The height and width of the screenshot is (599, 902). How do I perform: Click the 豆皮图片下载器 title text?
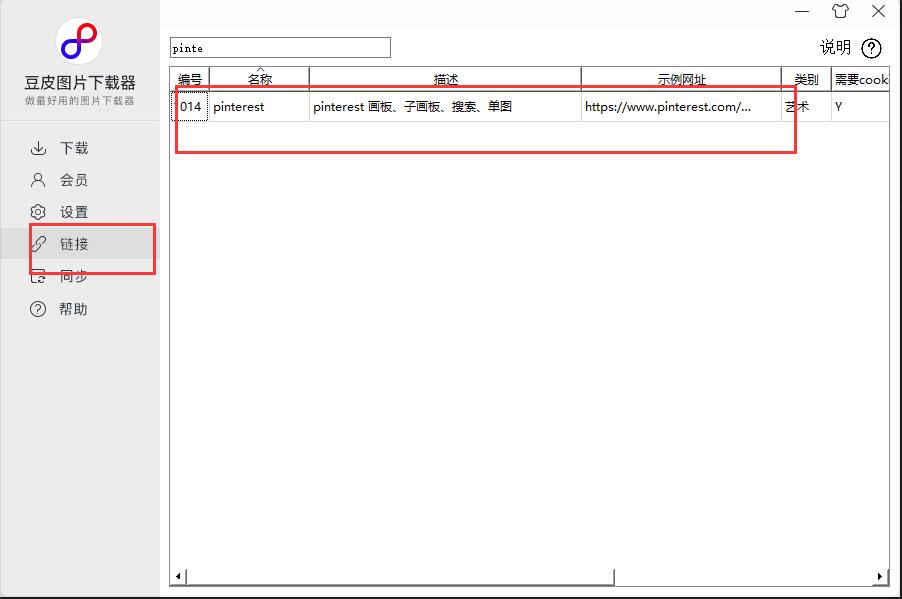[x=79, y=83]
